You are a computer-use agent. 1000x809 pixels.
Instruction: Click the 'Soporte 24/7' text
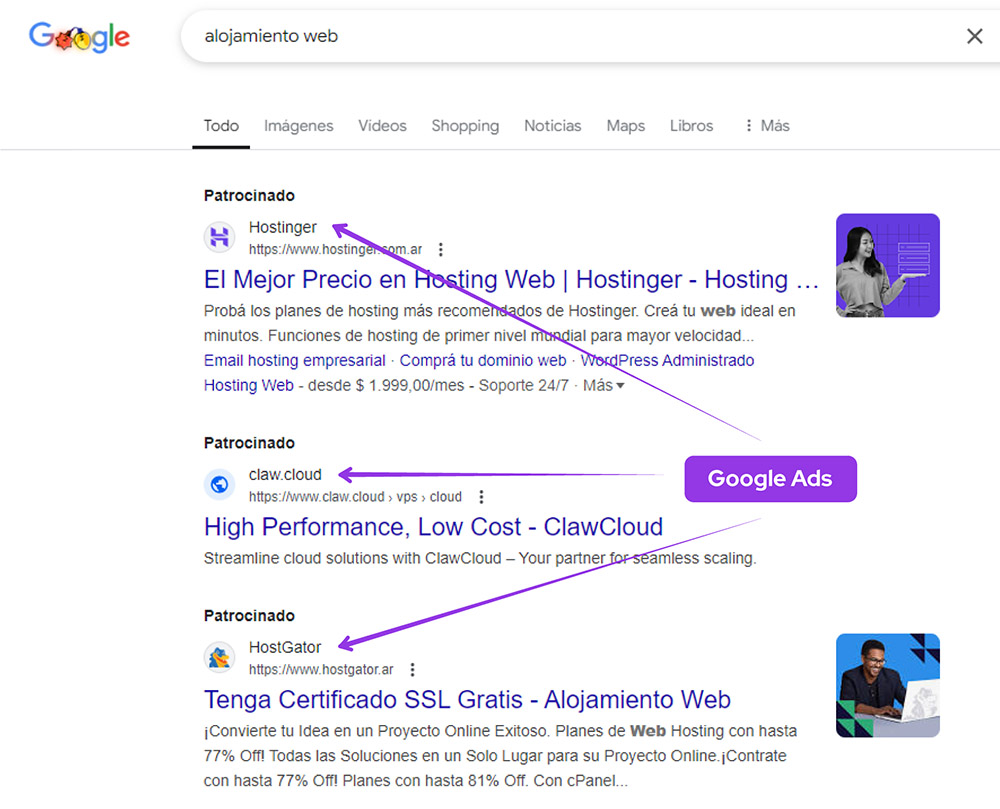point(524,385)
